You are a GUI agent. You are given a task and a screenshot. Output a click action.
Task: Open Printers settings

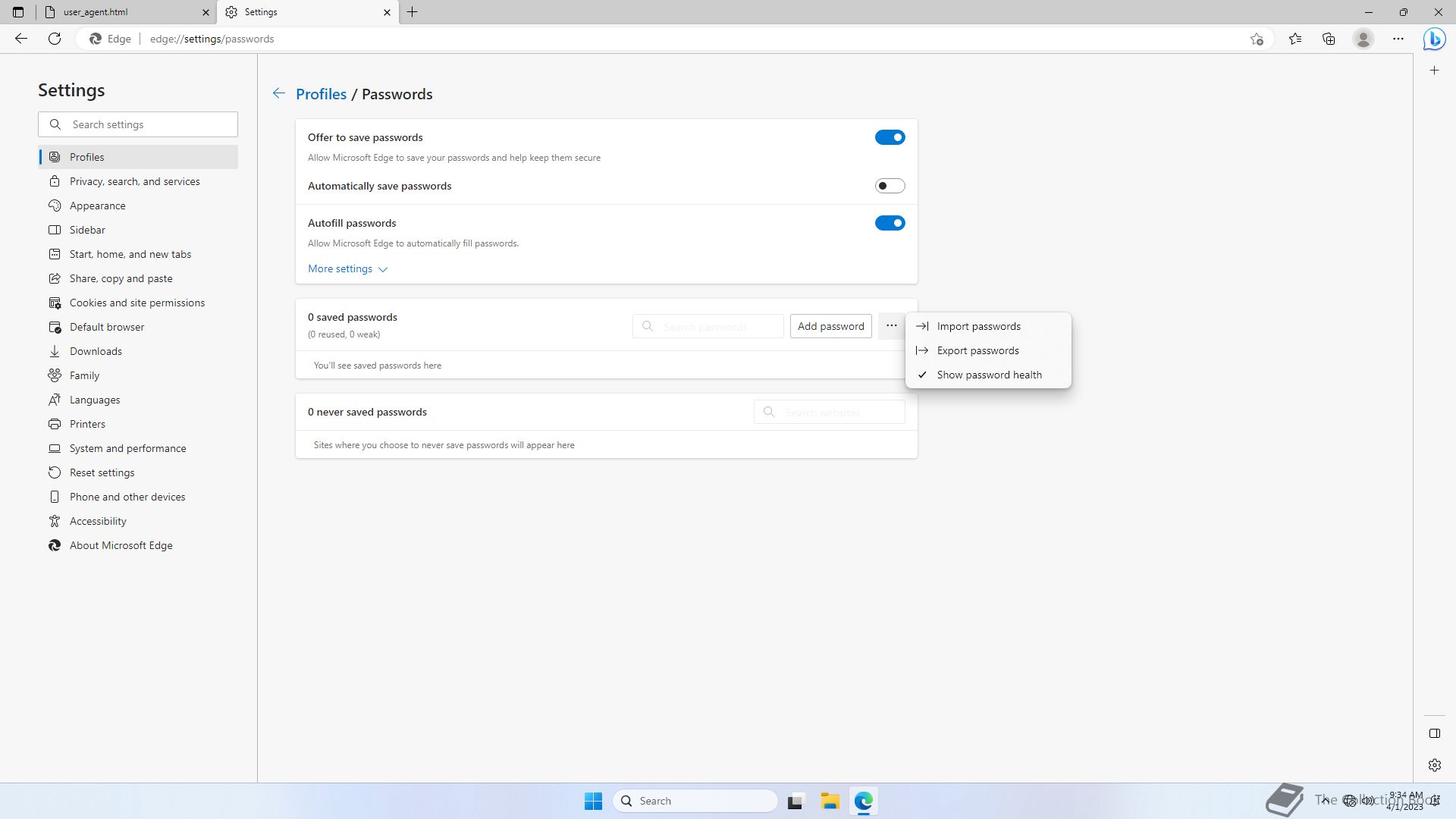(x=138, y=424)
